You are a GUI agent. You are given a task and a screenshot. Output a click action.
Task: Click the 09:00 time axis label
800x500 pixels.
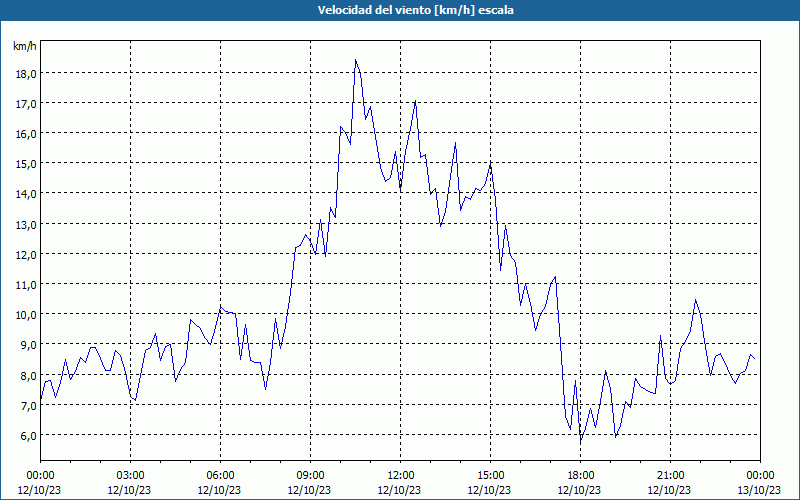point(310,476)
